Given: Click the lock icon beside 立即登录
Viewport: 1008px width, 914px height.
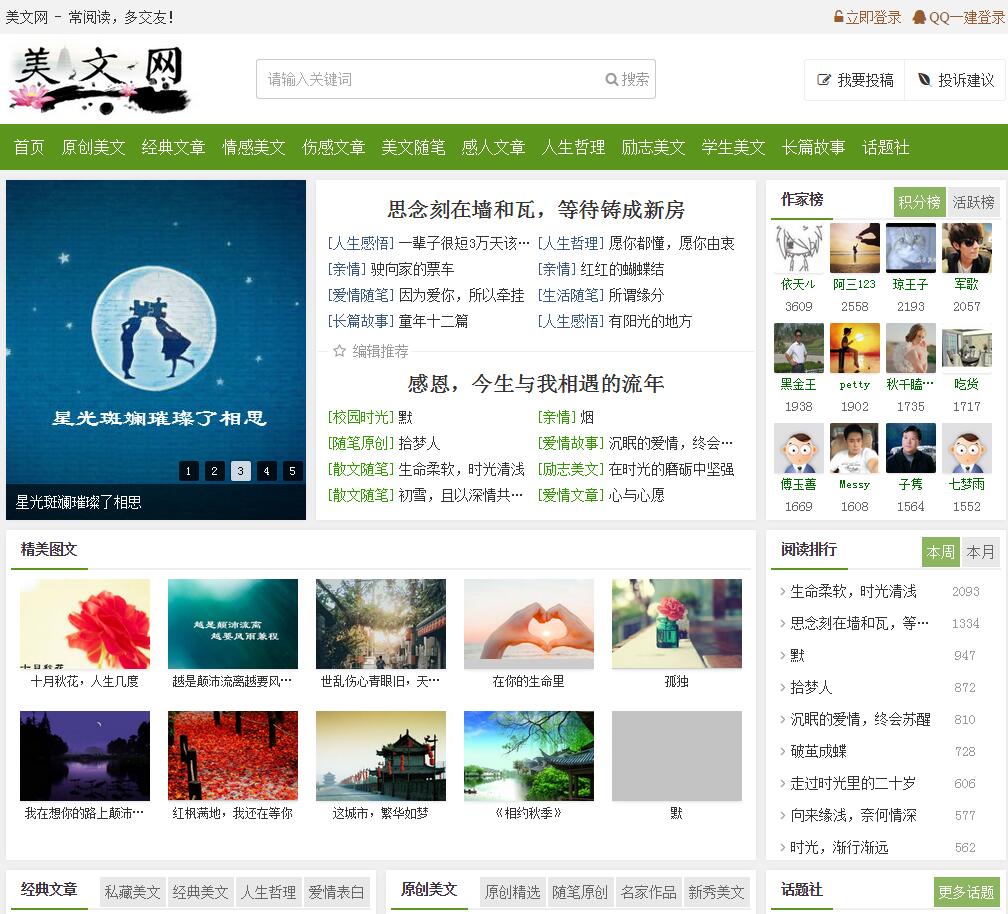Looking at the screenshot, I should pos(838,17).
